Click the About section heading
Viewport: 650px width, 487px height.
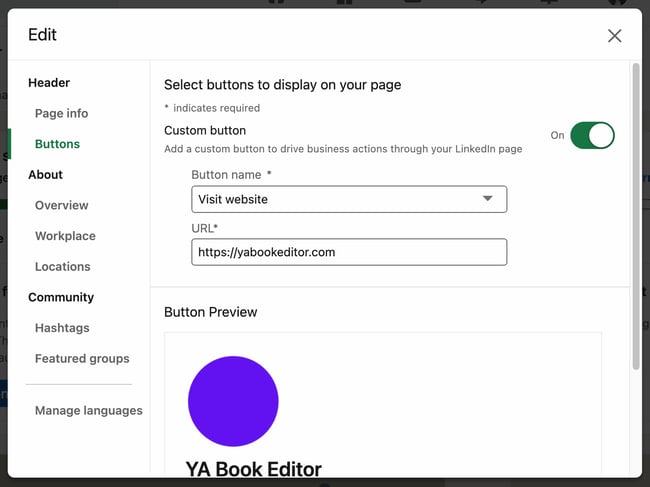coord(45,174)
